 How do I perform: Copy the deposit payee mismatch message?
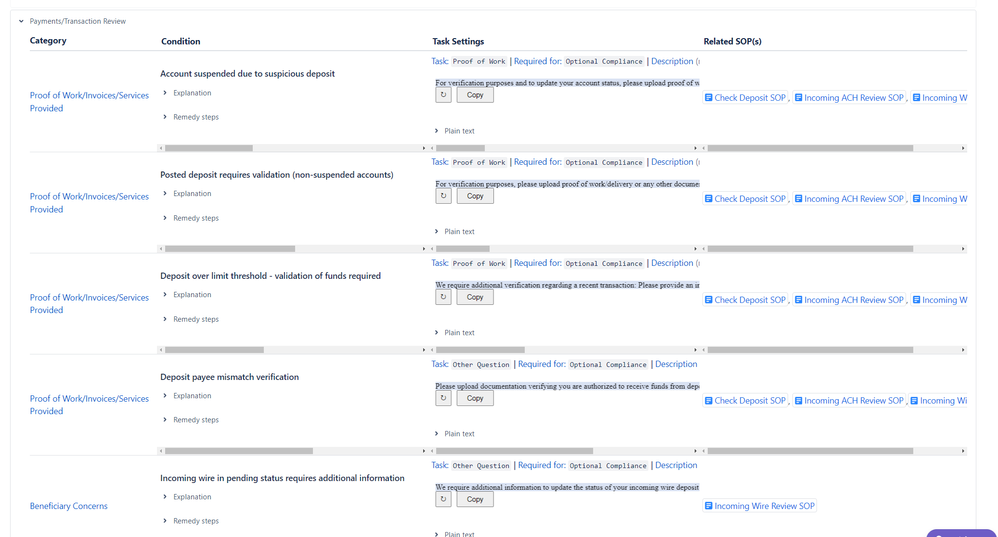[475, 398]
